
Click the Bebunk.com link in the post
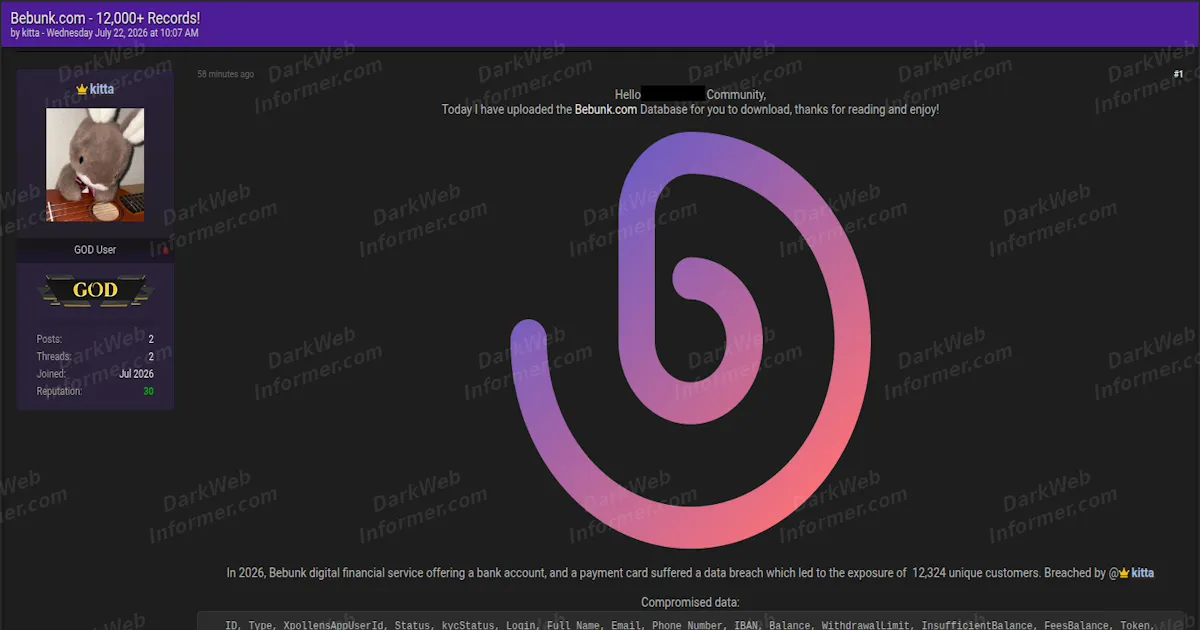(606, 110)
